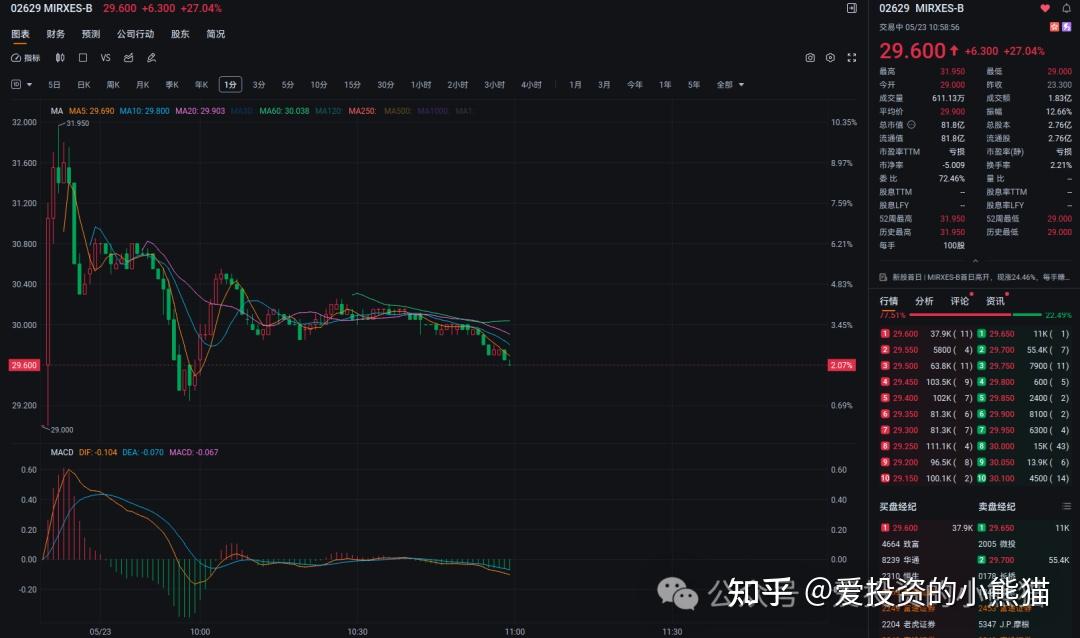Viewport: 1080px width, 638px height.
Task: Click bid level 1 at 29.600
Action: click(x=903, y=333)
